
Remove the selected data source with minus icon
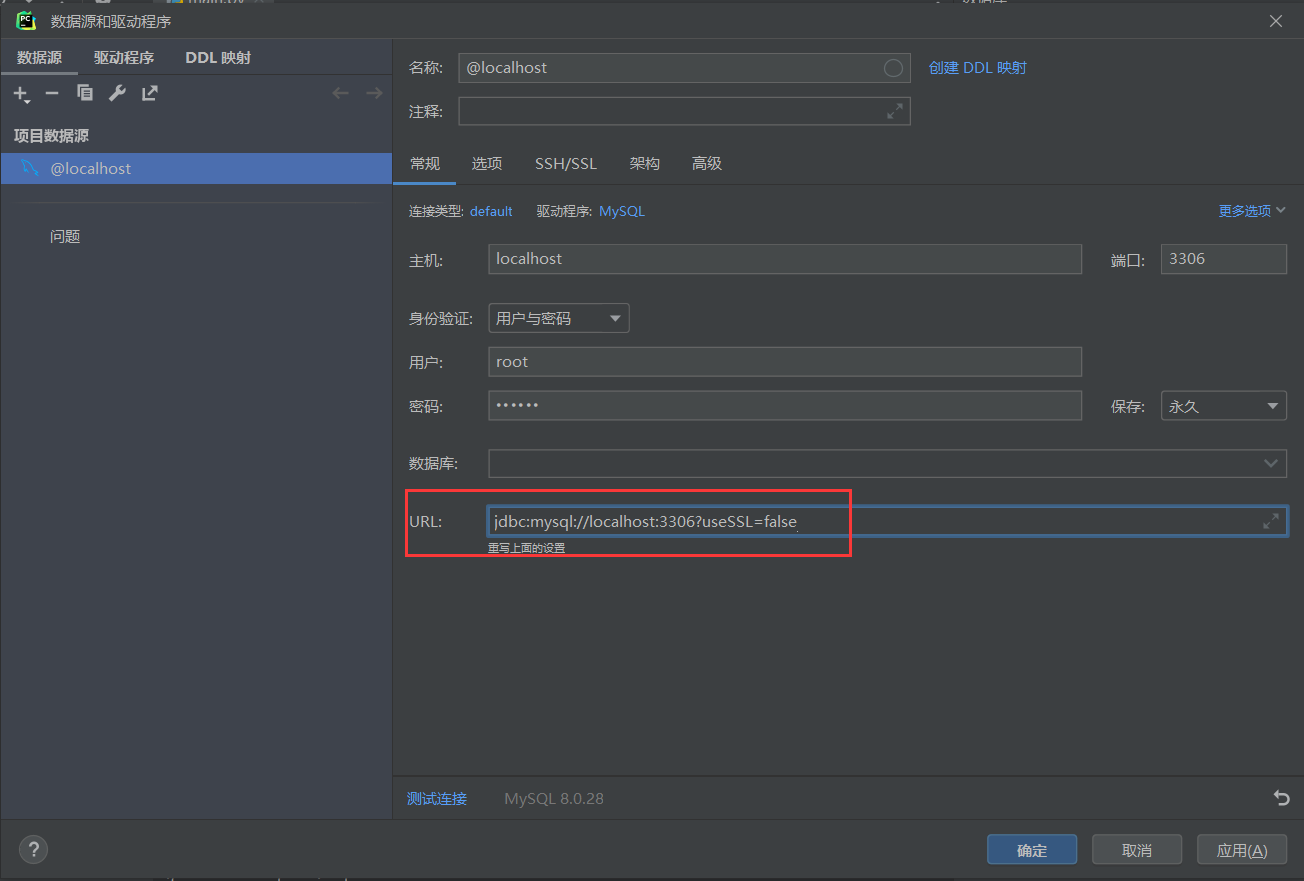[52, 93]
